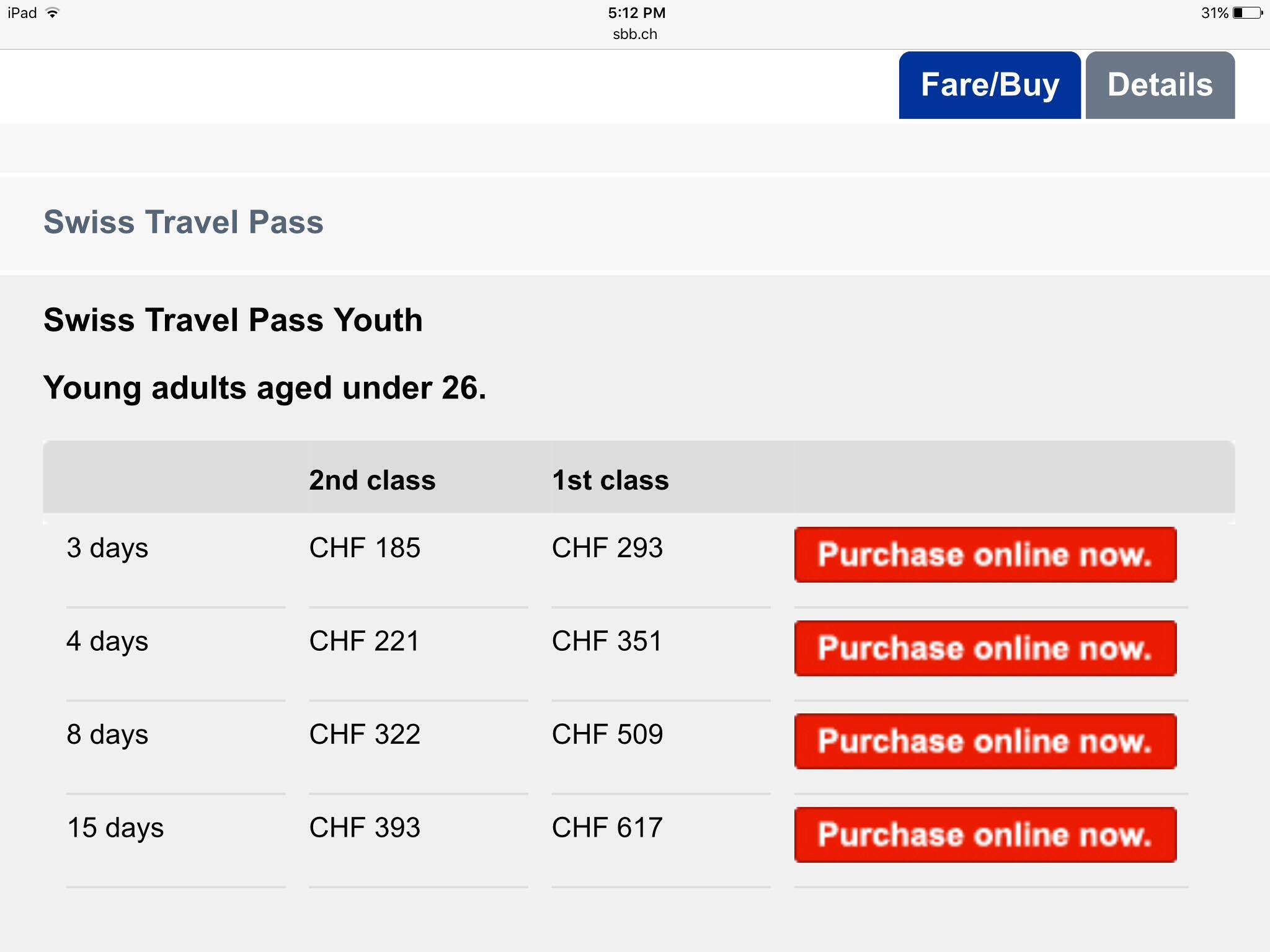Purchase the 3 days pass online
Screen dimensions: 1270x952
(985, 555)
